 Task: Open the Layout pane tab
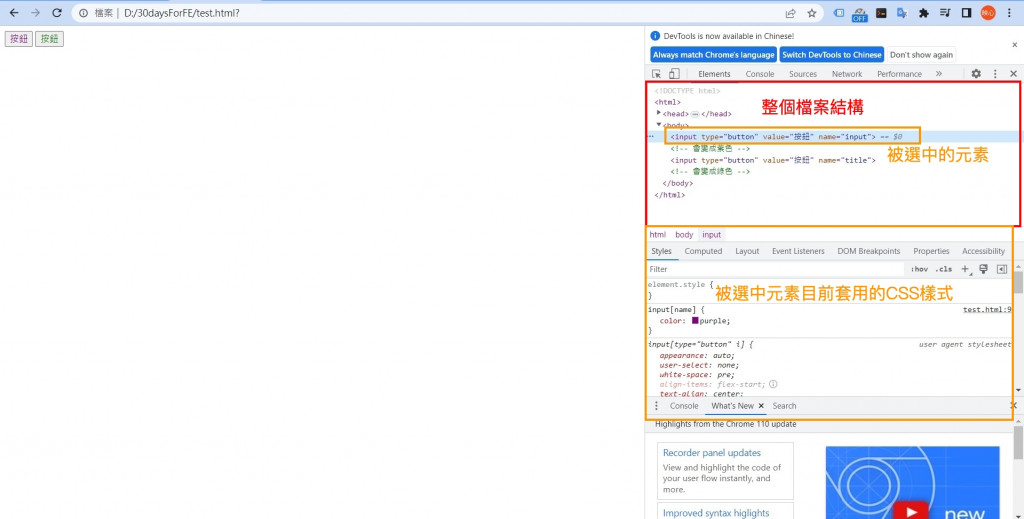(747, 251)
